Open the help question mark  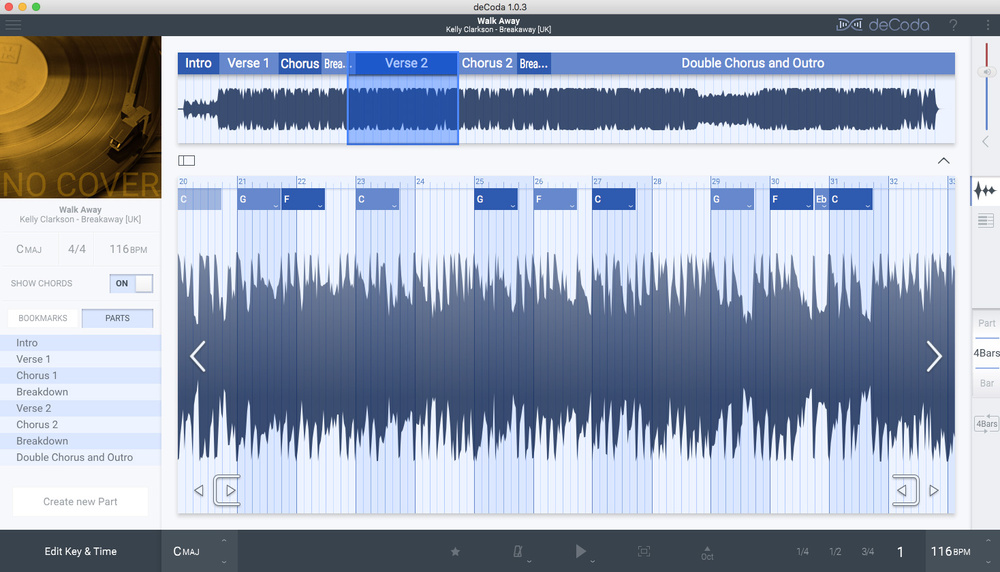(x=953, y=25)
